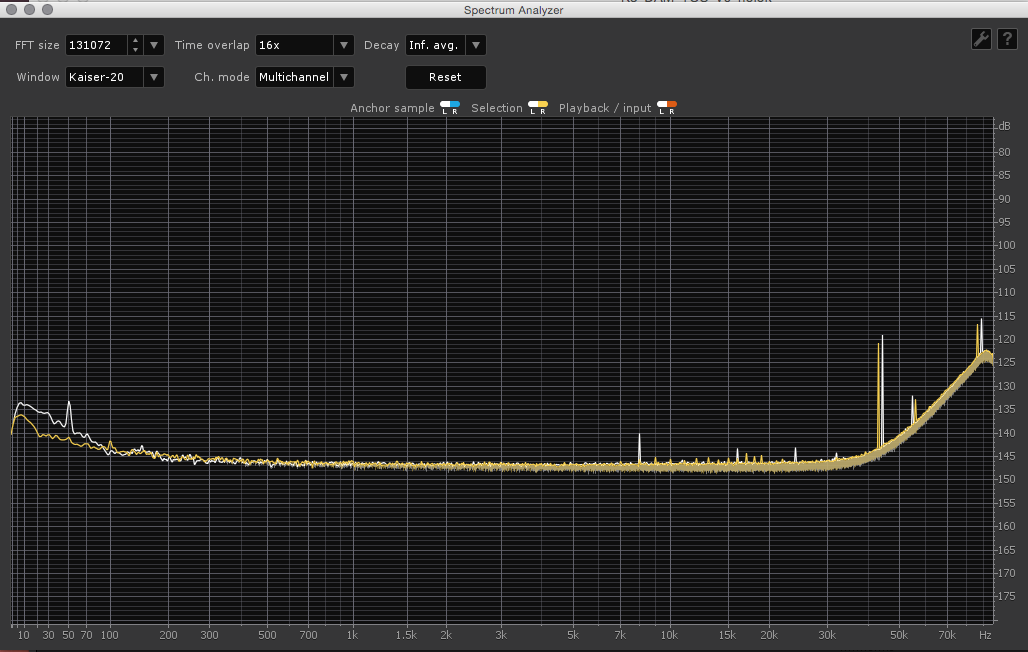This screenshot has width=1028, height=652.
Task: Click the 100 Hz frequency axis label
Action: (x=109, y=635)
